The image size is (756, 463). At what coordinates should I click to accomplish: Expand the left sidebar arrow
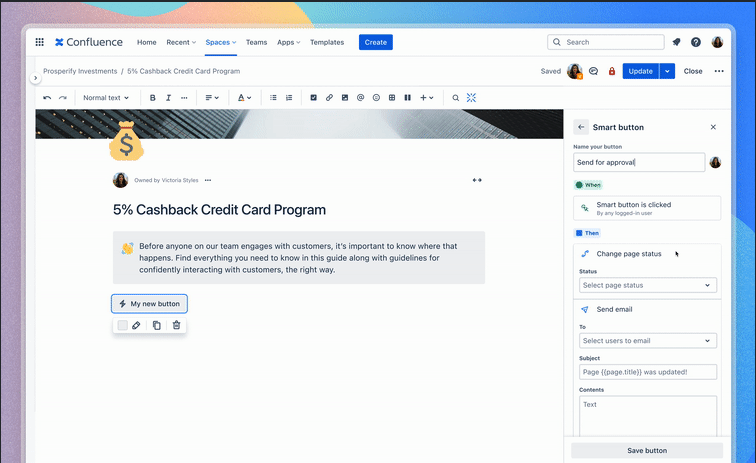pyautogui.click(x=35, y=78)
